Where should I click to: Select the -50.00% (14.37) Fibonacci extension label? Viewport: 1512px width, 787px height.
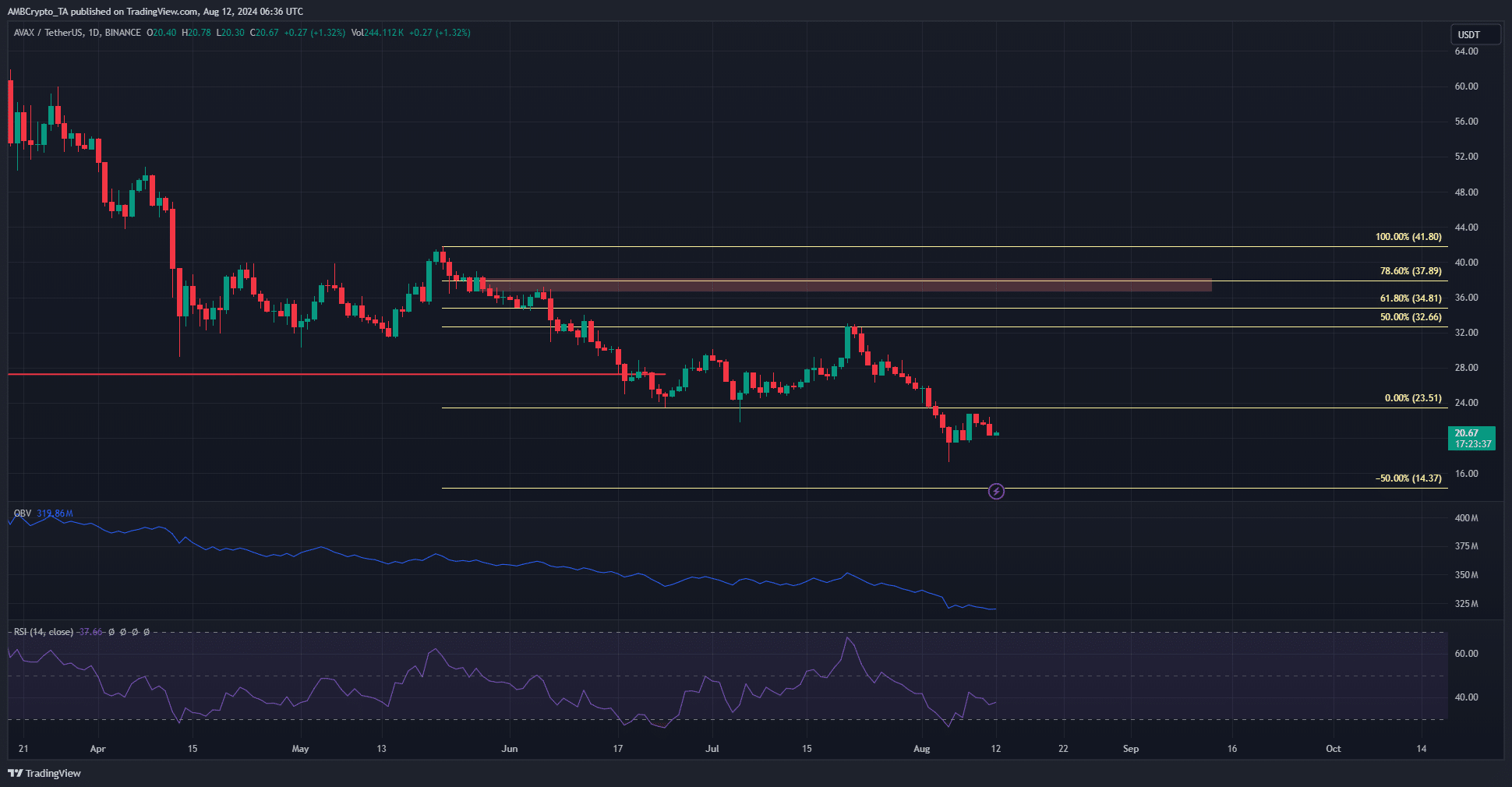tap(1408, 478)
